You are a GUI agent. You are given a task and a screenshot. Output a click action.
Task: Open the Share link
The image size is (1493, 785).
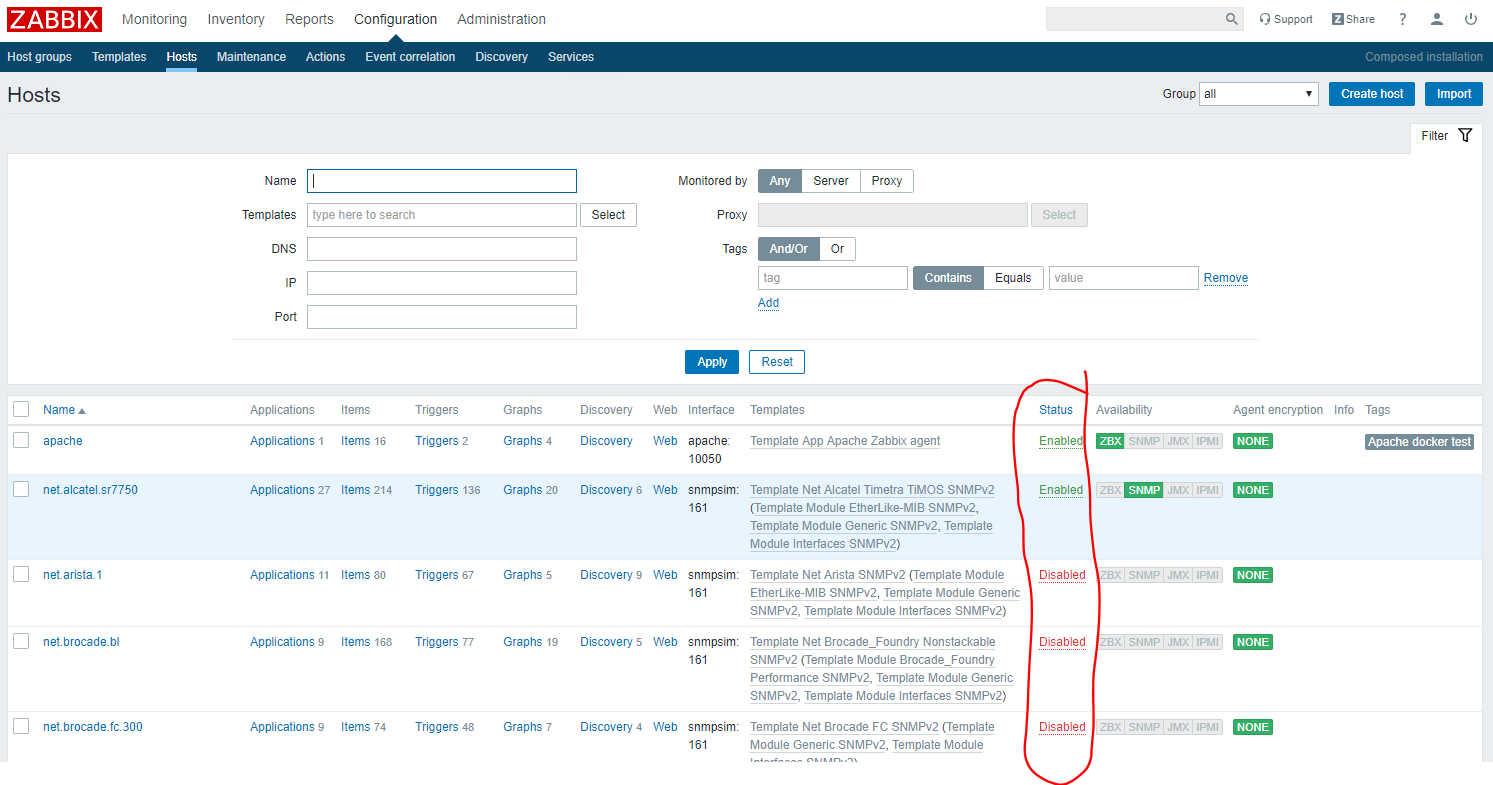click(1353, 19)
